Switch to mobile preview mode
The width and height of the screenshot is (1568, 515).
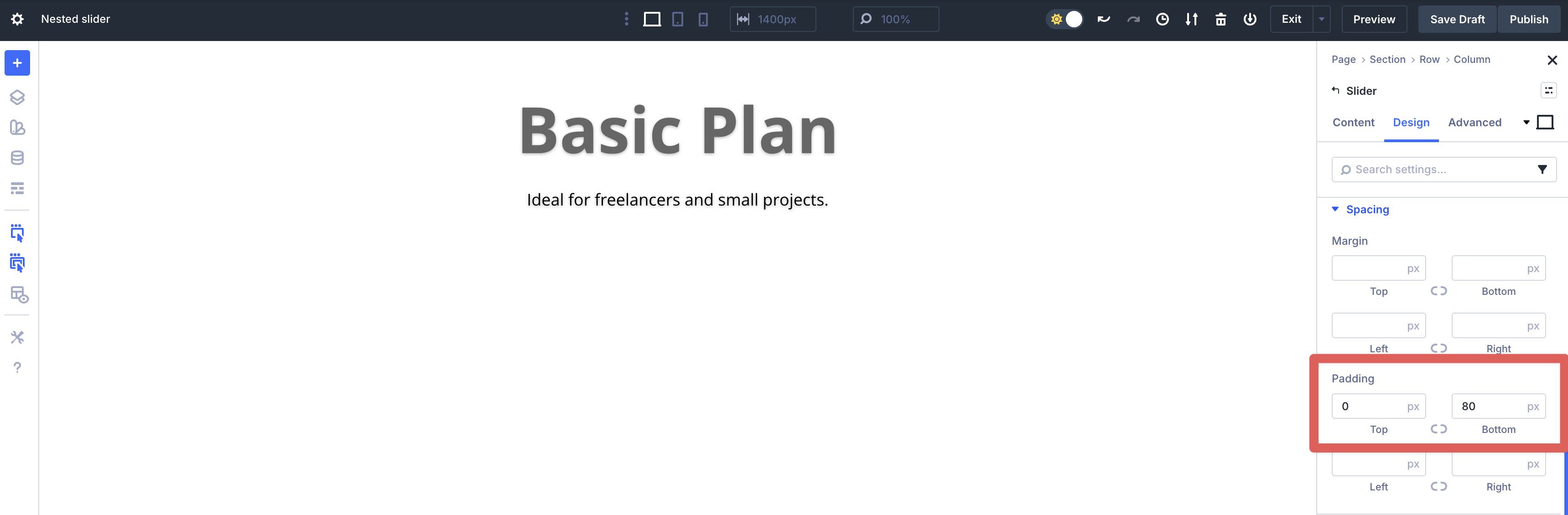click(704, 19)
